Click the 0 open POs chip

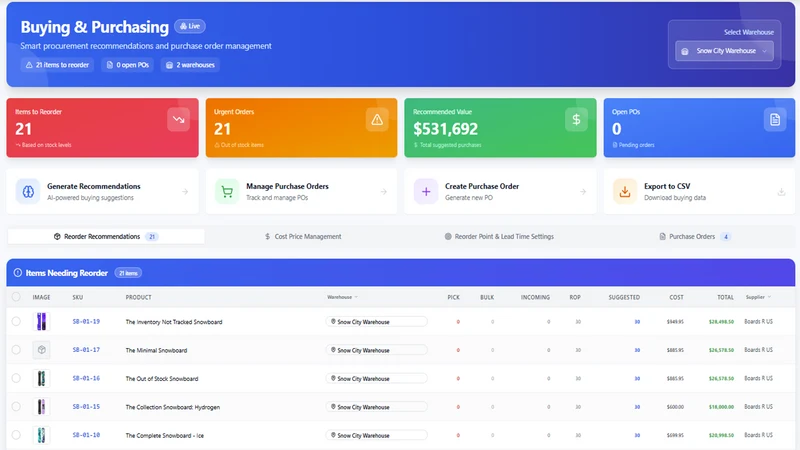128,65
